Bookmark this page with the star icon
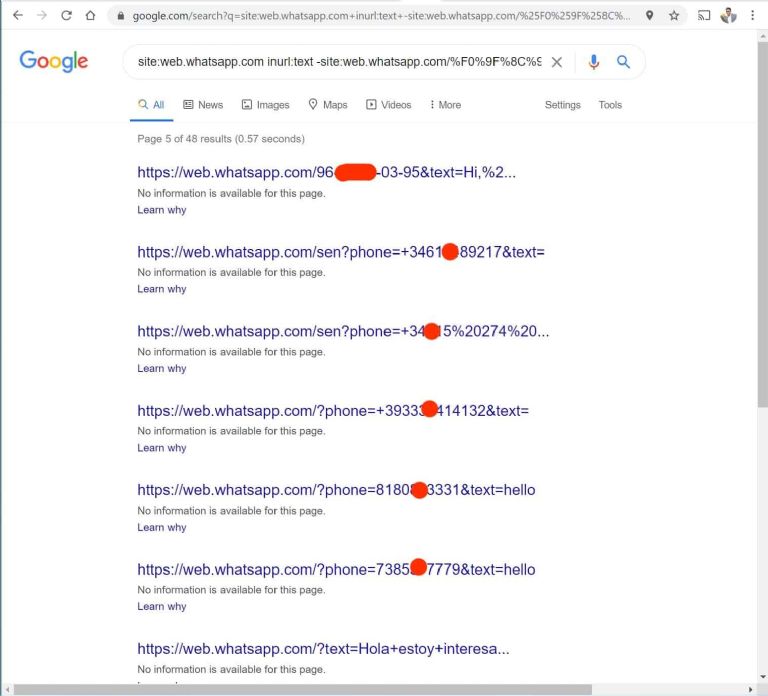 [x=674, y=16]
